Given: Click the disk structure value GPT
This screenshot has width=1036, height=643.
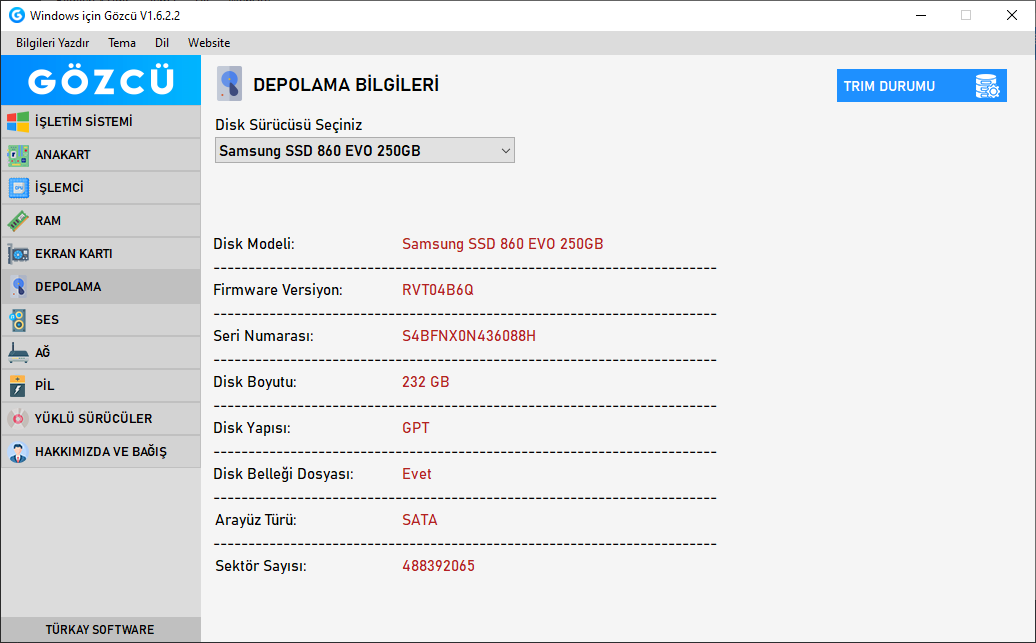Looking at the screenshot, I should click(x=416, y=428).
